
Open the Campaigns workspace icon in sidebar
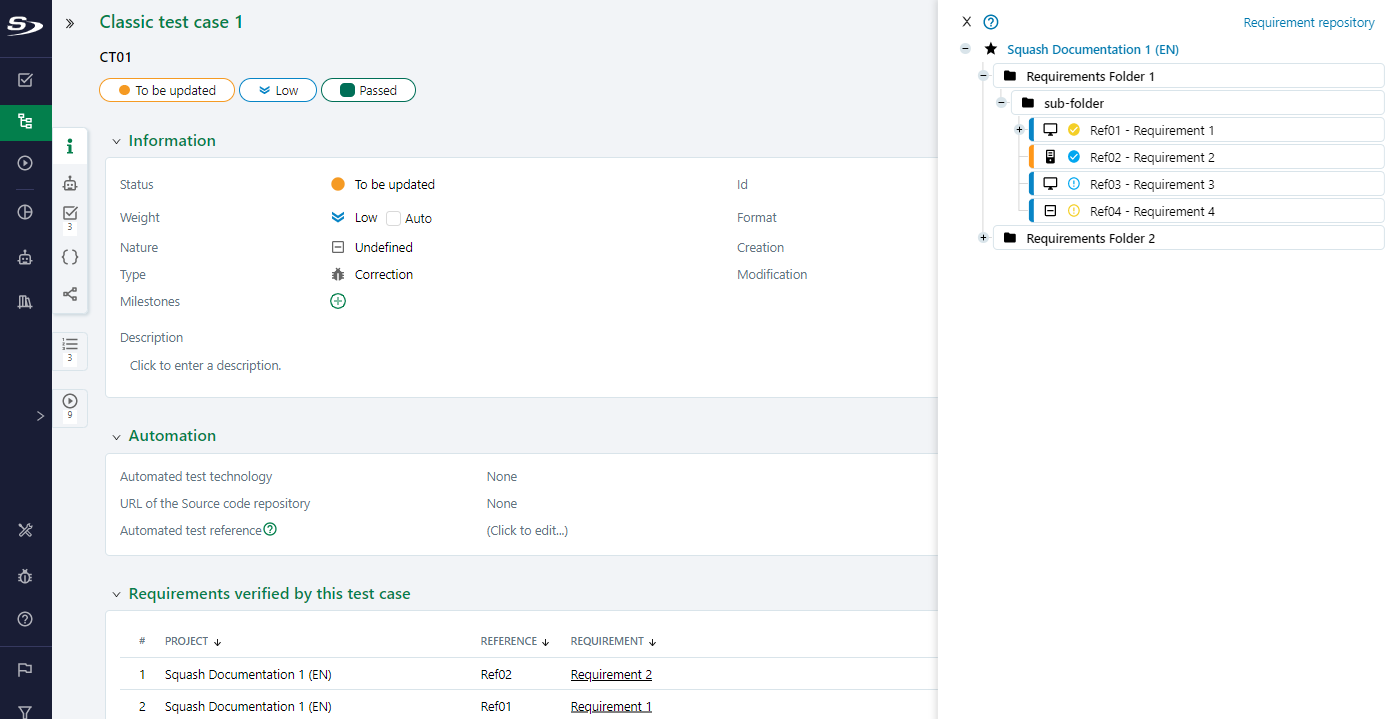click(x=25, y=162)
